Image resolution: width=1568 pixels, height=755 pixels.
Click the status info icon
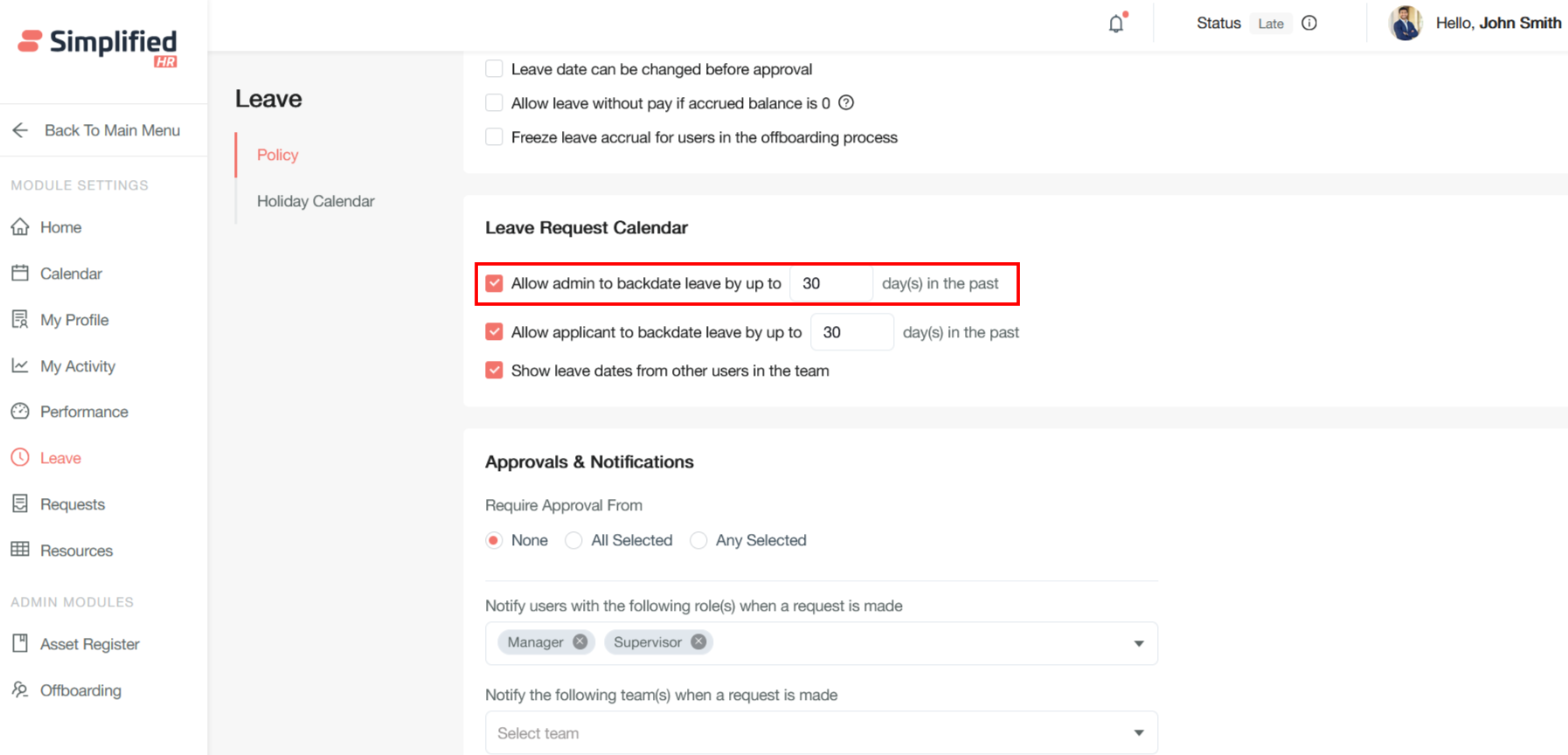1309,24
